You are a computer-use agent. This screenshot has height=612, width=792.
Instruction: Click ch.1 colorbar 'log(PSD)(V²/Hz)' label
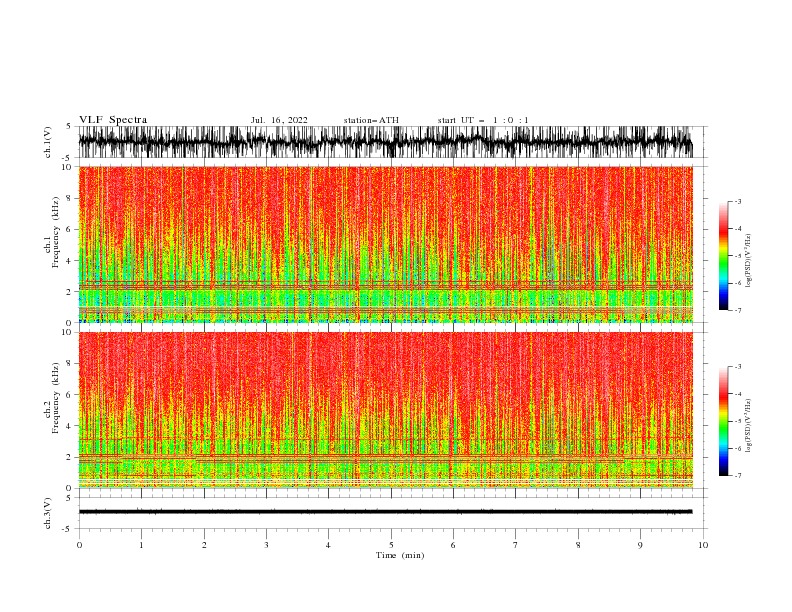coord(748,261)
